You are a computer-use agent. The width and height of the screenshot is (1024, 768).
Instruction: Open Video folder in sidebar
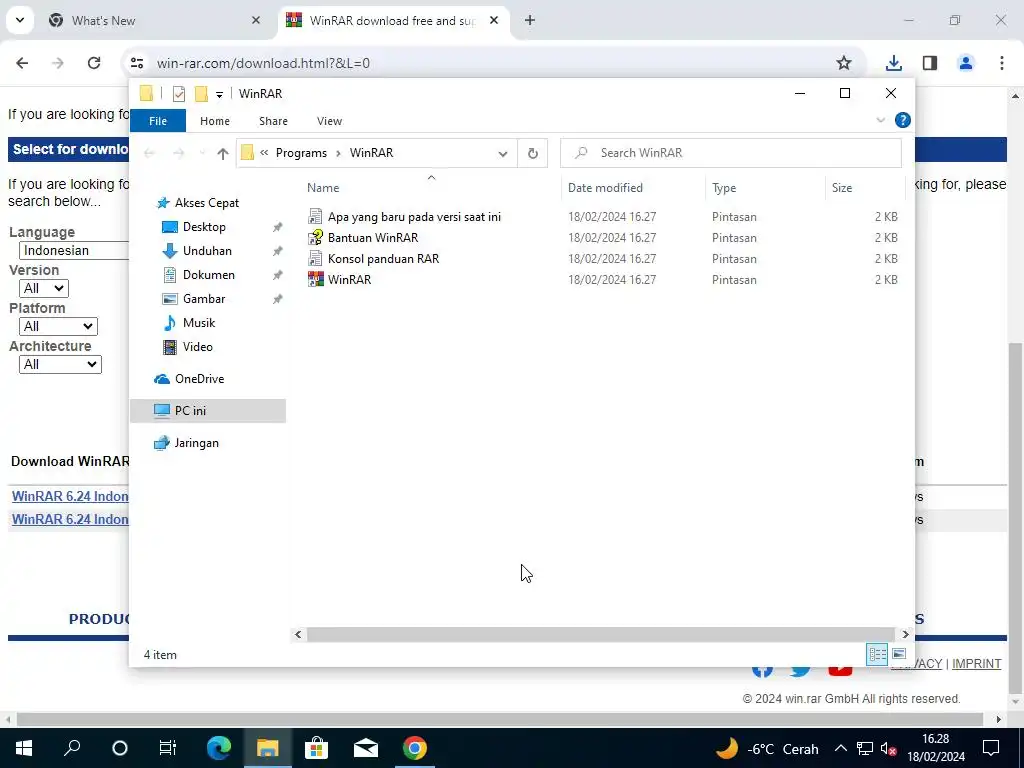197,347
